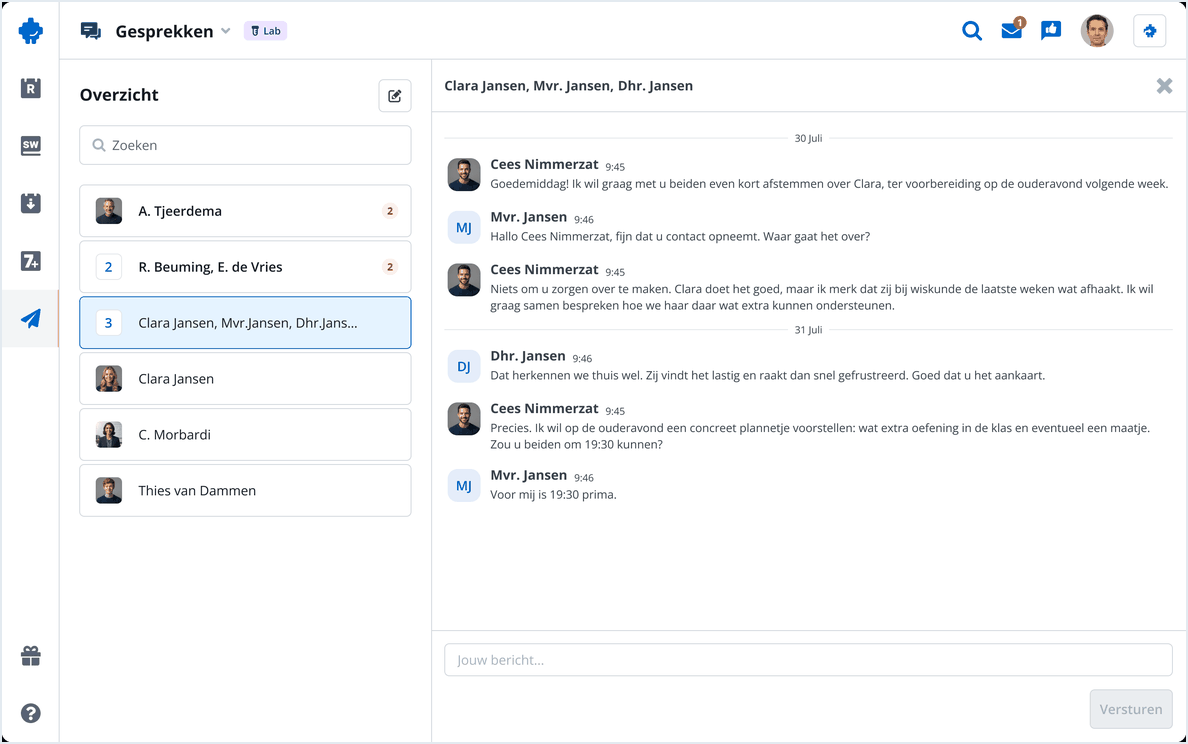Open conversation with Thies van Dammen
Image resolution: width=1188 pixels, height=744 pixels.
tap(245, 490)
